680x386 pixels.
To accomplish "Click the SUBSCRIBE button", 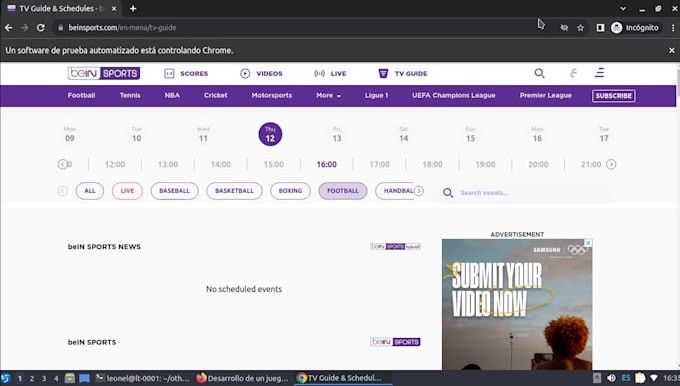I will [x=614, y=96].
